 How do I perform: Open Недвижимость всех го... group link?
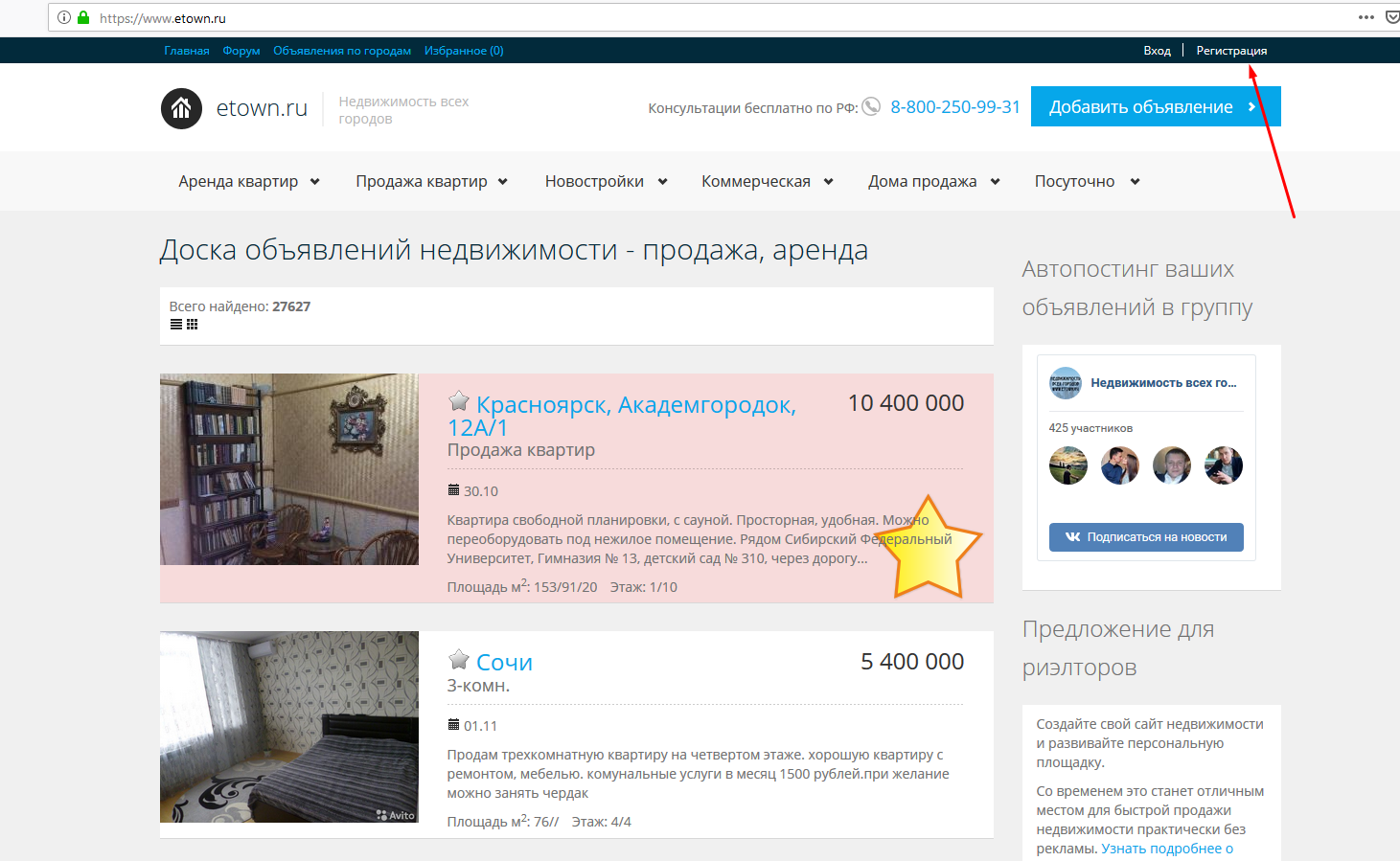[1163, 383]
